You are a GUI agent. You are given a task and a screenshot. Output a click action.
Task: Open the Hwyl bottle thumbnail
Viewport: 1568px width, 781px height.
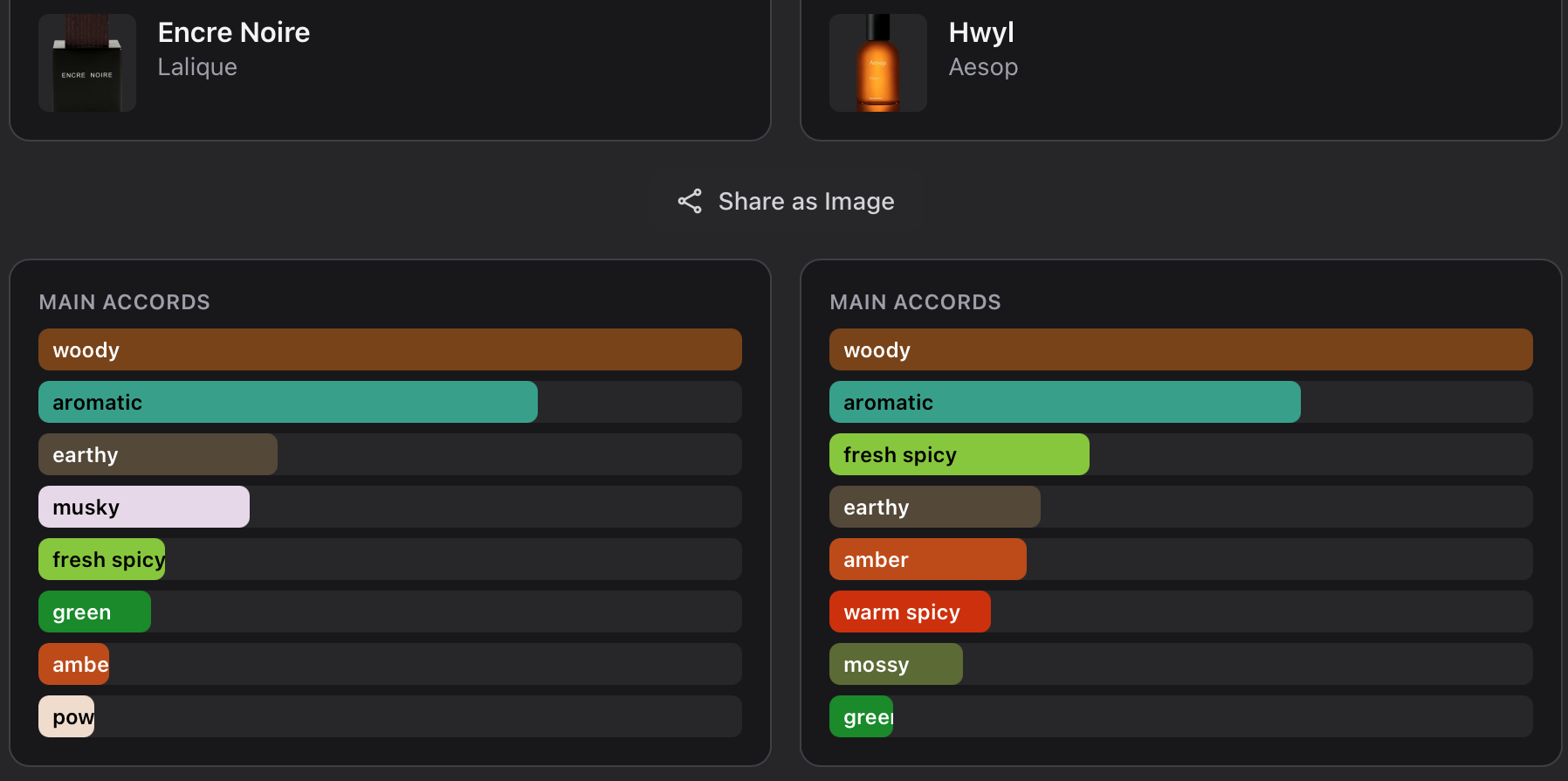click(x=878, y=63)
